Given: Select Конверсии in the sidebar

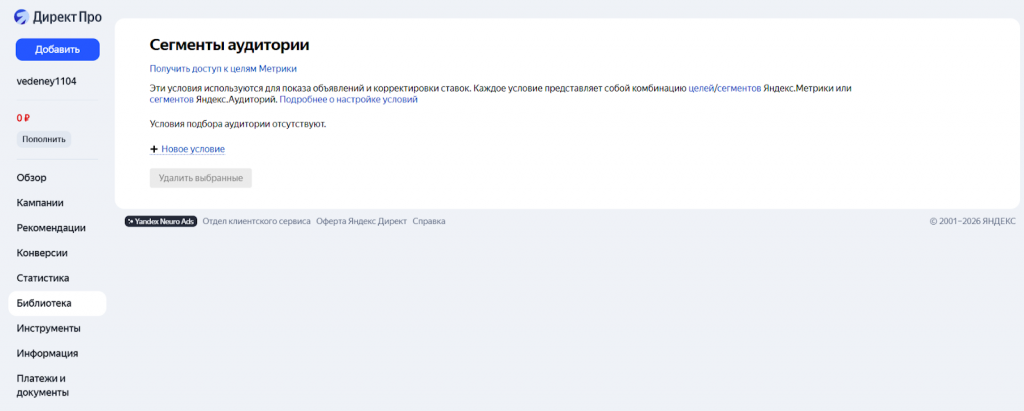Looking at the screenshot, I should (42, 253).
